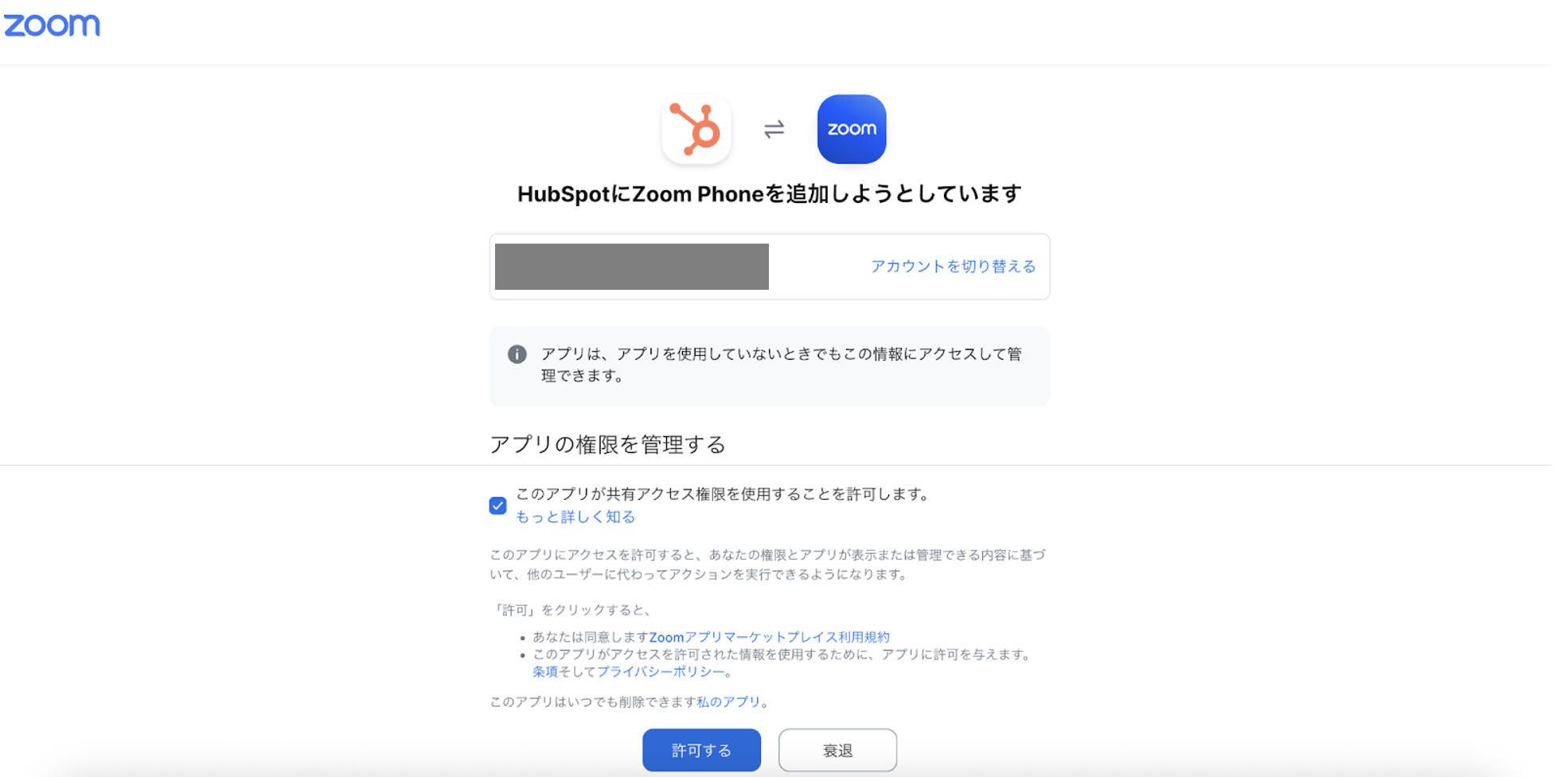The width and height of the screenshot is (1568, 777).
Task: Open the プライバシーポリシー link
Action: pos(661,671)
